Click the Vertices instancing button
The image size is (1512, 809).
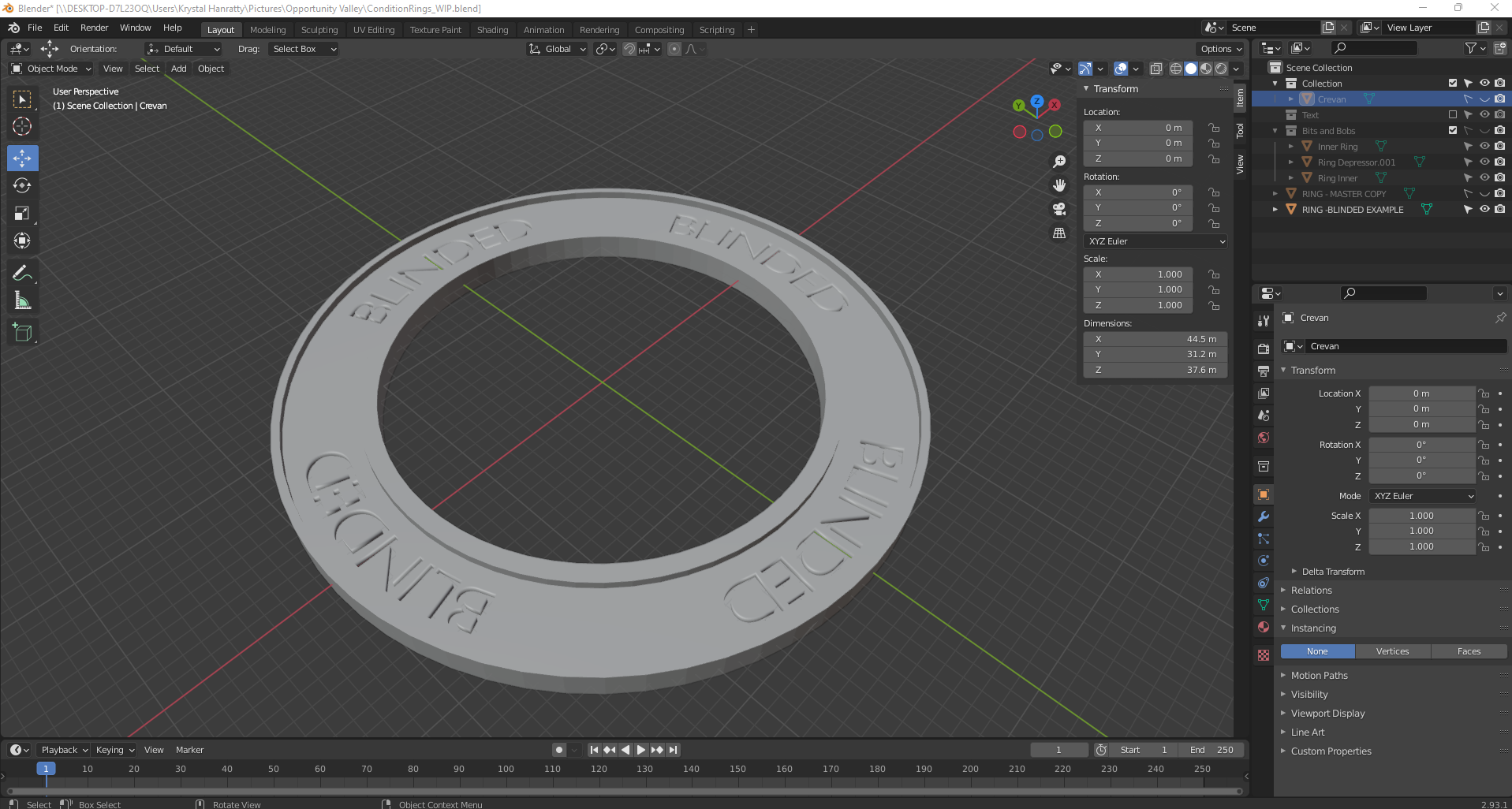(1392, 651)
